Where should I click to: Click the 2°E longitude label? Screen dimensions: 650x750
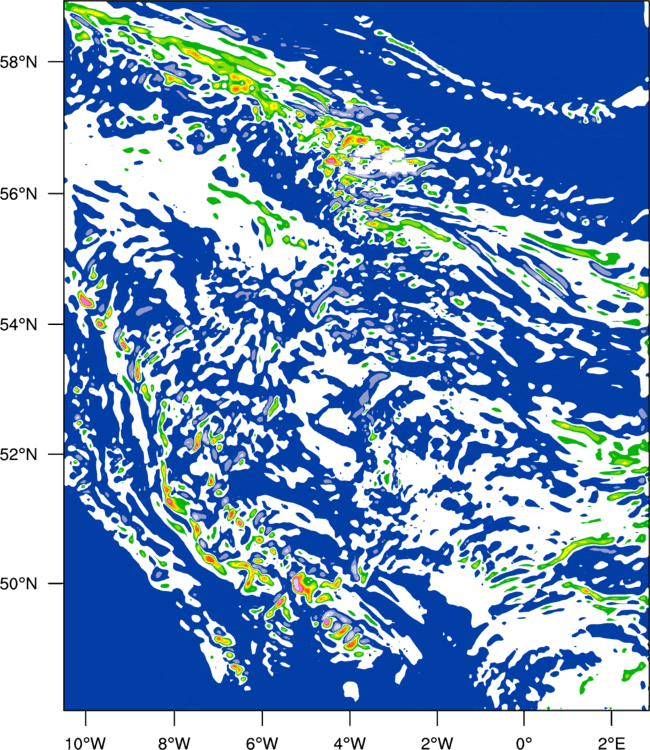tap(611, 743)
